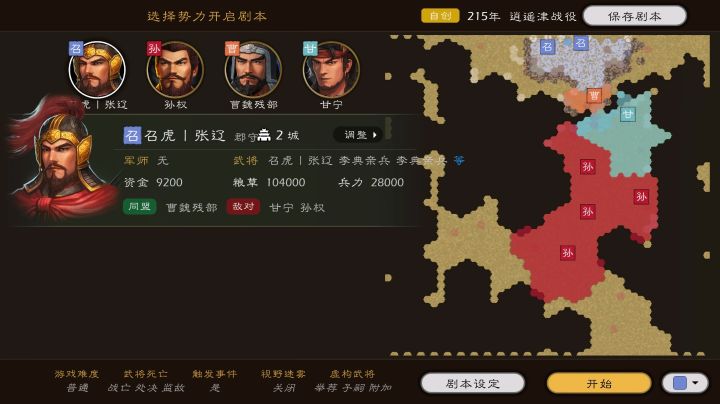Expand the 调整 adjust arrow button
This screenshot has width=720, height=404.
click(x=359, y=135)
